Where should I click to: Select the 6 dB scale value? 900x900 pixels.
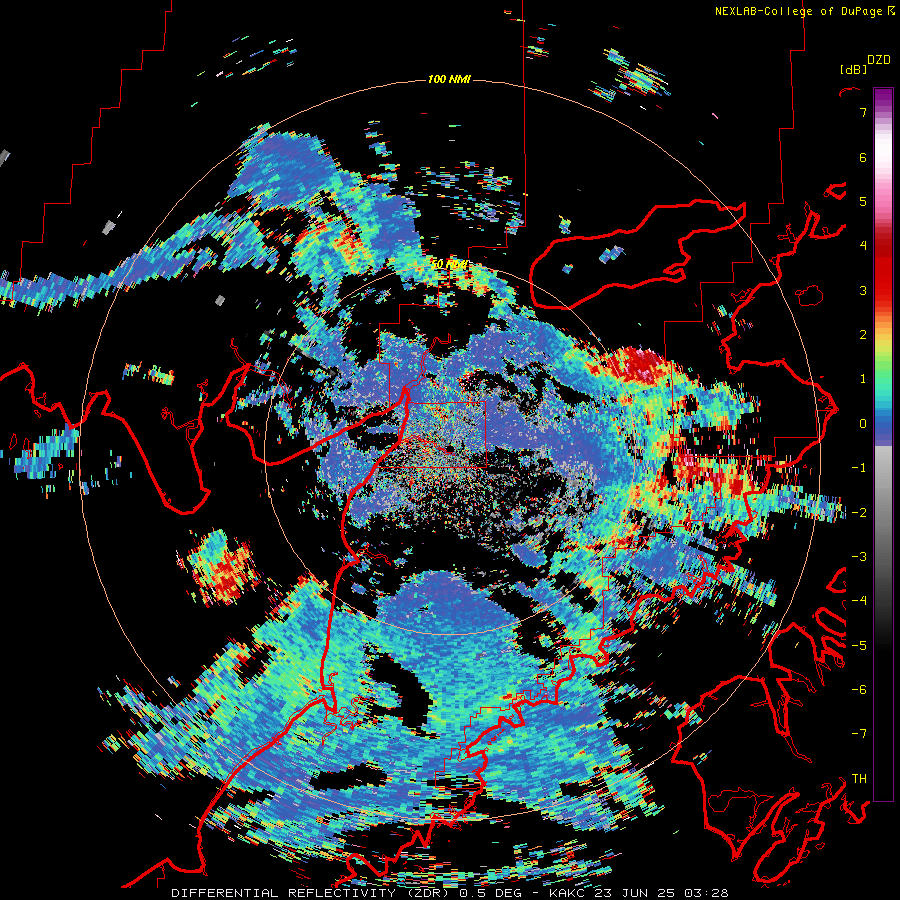pos(863,157)
